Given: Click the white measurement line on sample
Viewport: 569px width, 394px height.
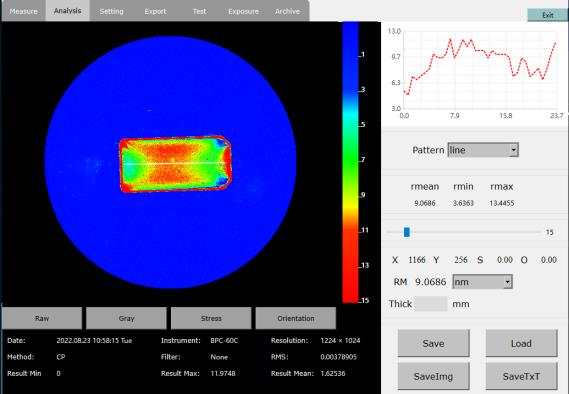Looking at the screenshot, I should (175, 164).
